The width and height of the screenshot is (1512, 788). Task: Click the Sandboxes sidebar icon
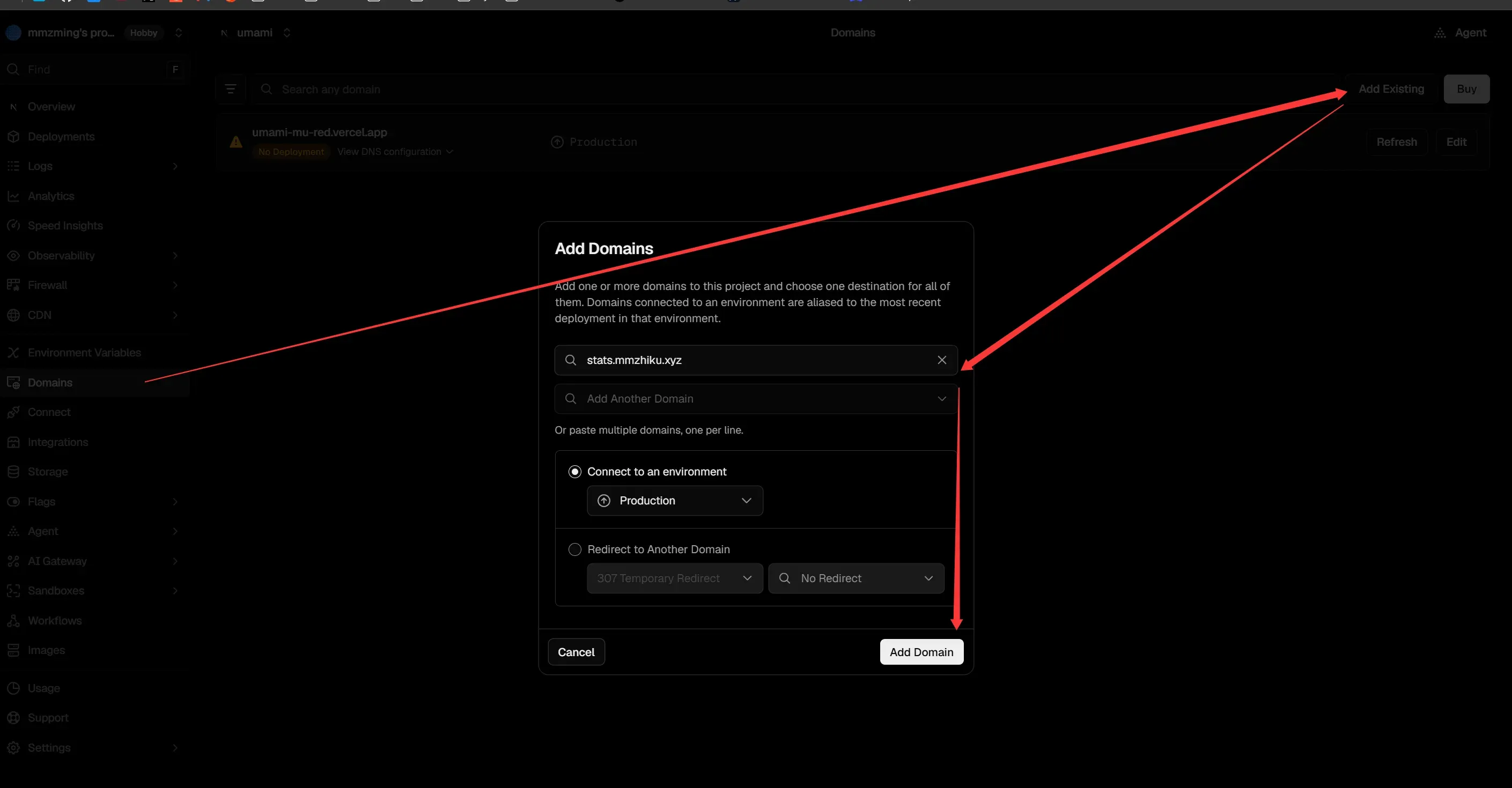pyautogui.click(x=13, y=591)
